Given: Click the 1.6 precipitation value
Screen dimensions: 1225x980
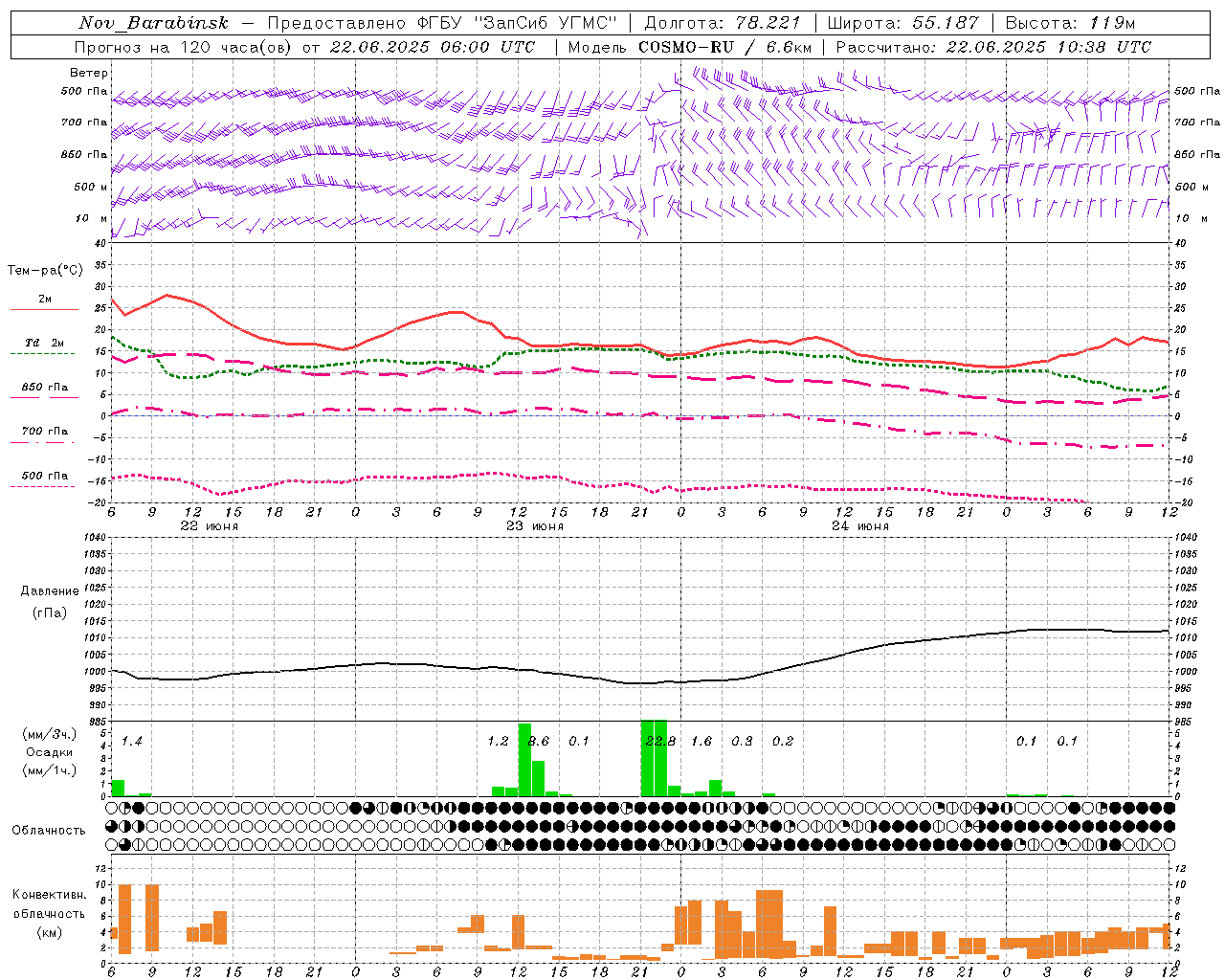Looking at the screenshot, I should pos(702,741).
